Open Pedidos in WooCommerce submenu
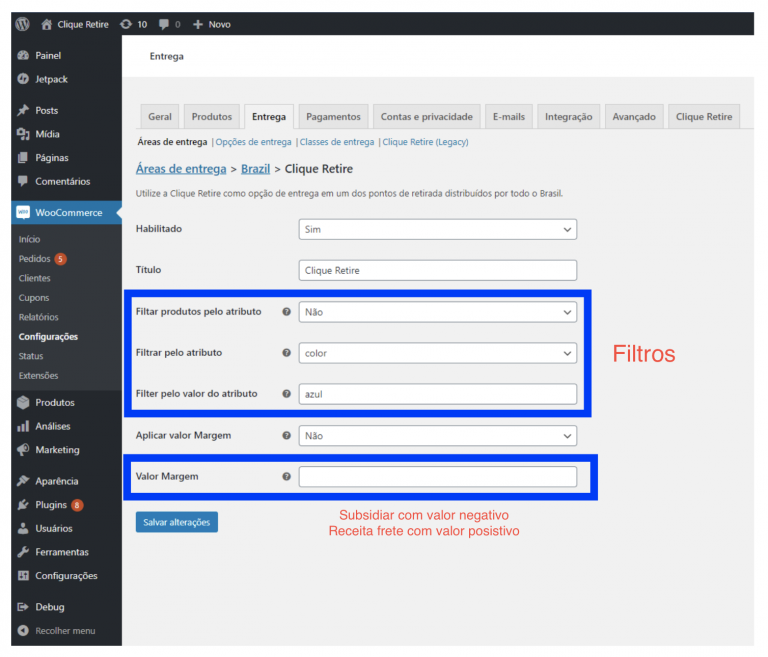768x657 pixels. pos(34,259)
